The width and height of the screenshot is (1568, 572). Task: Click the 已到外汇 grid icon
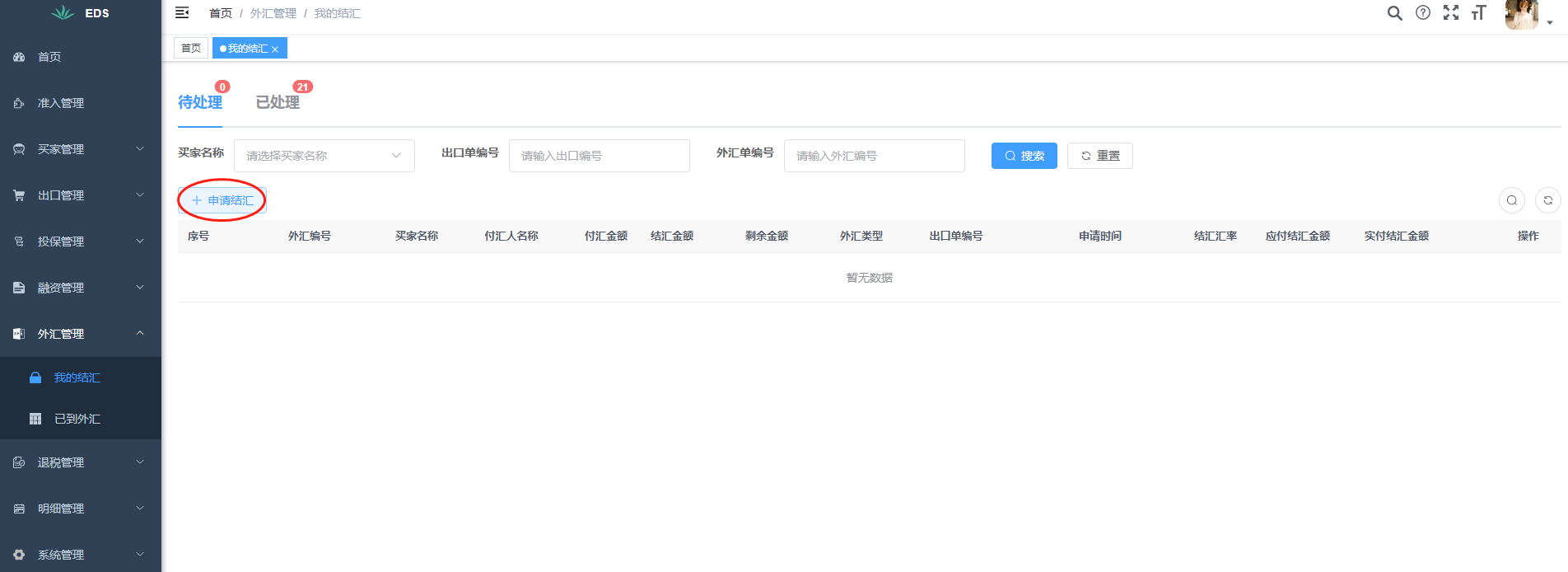click(x=35, y=419)
